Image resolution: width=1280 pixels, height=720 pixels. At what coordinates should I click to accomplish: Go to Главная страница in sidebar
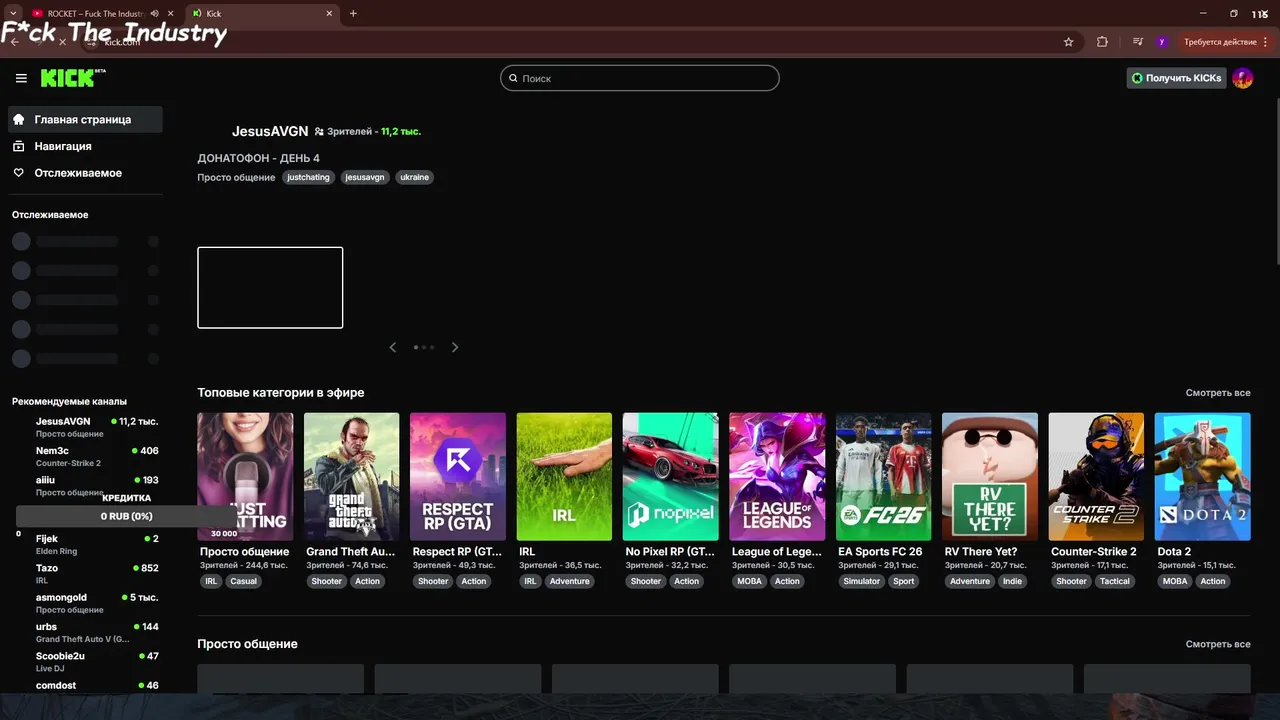pos(85,120)
